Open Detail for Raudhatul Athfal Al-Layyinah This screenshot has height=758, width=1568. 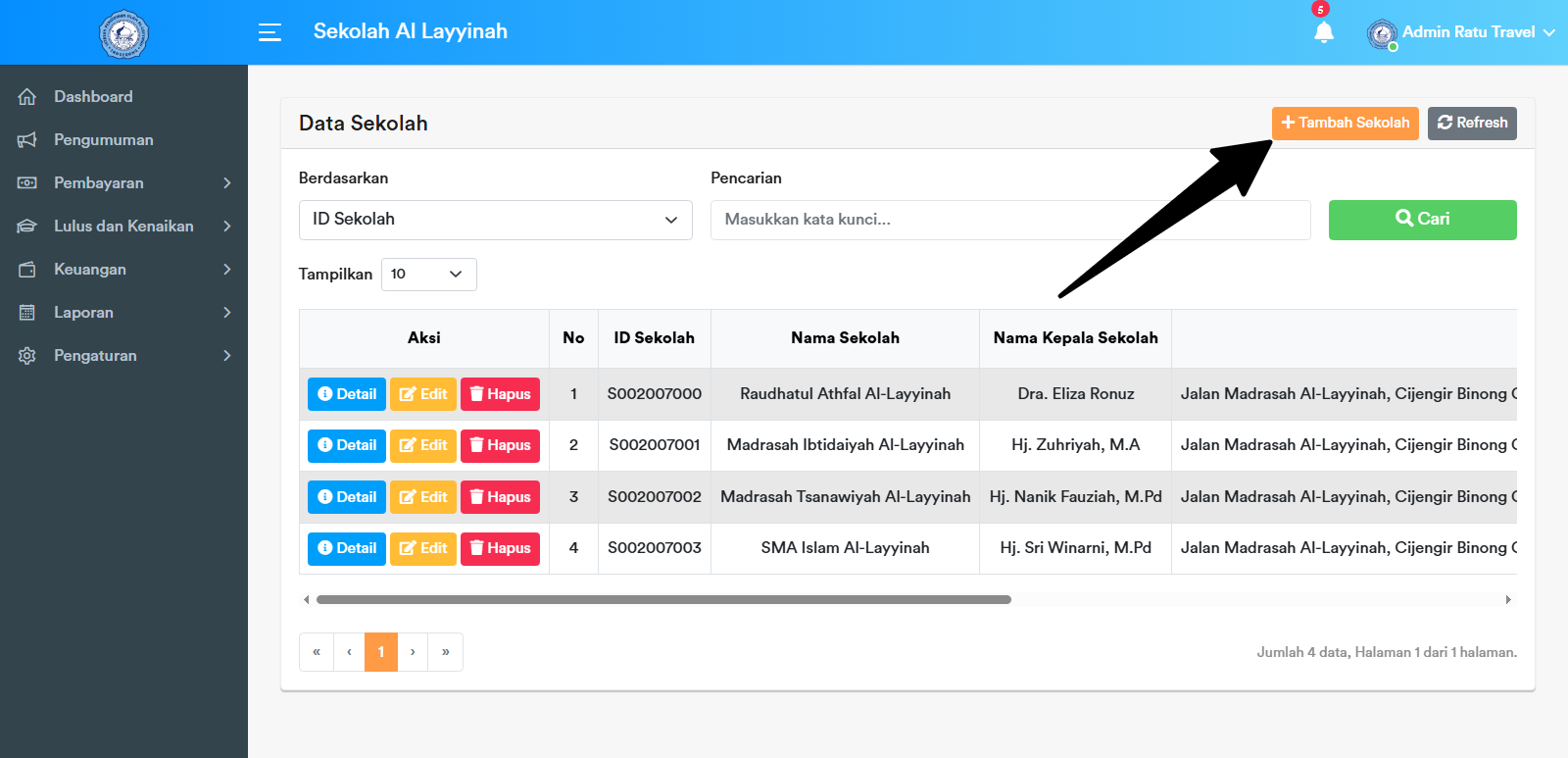click(347, 394)
